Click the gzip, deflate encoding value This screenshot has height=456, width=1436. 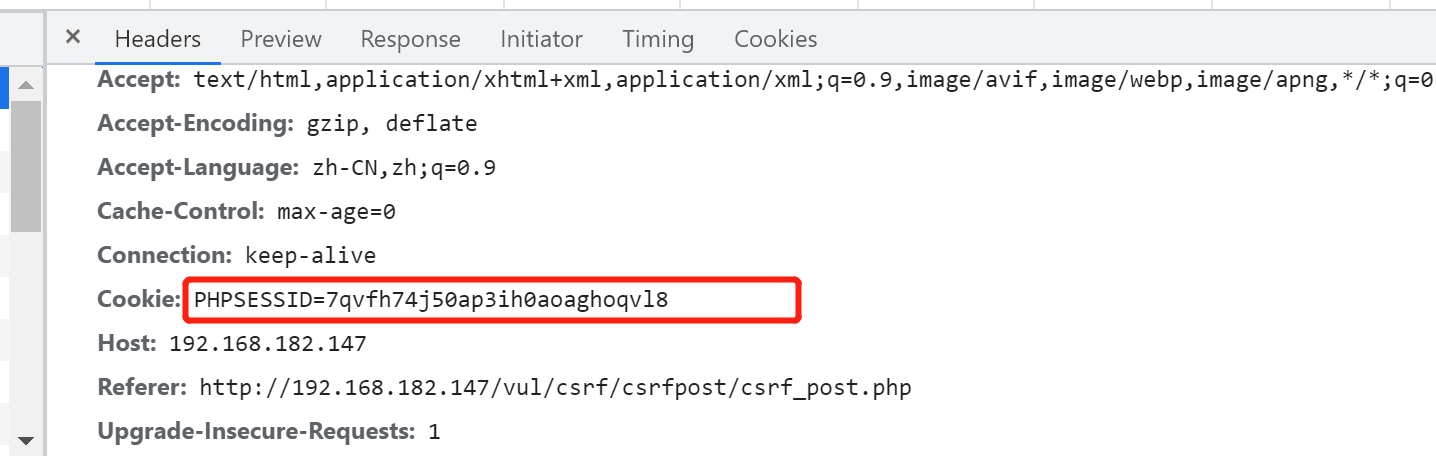click(x=385, y=124)
